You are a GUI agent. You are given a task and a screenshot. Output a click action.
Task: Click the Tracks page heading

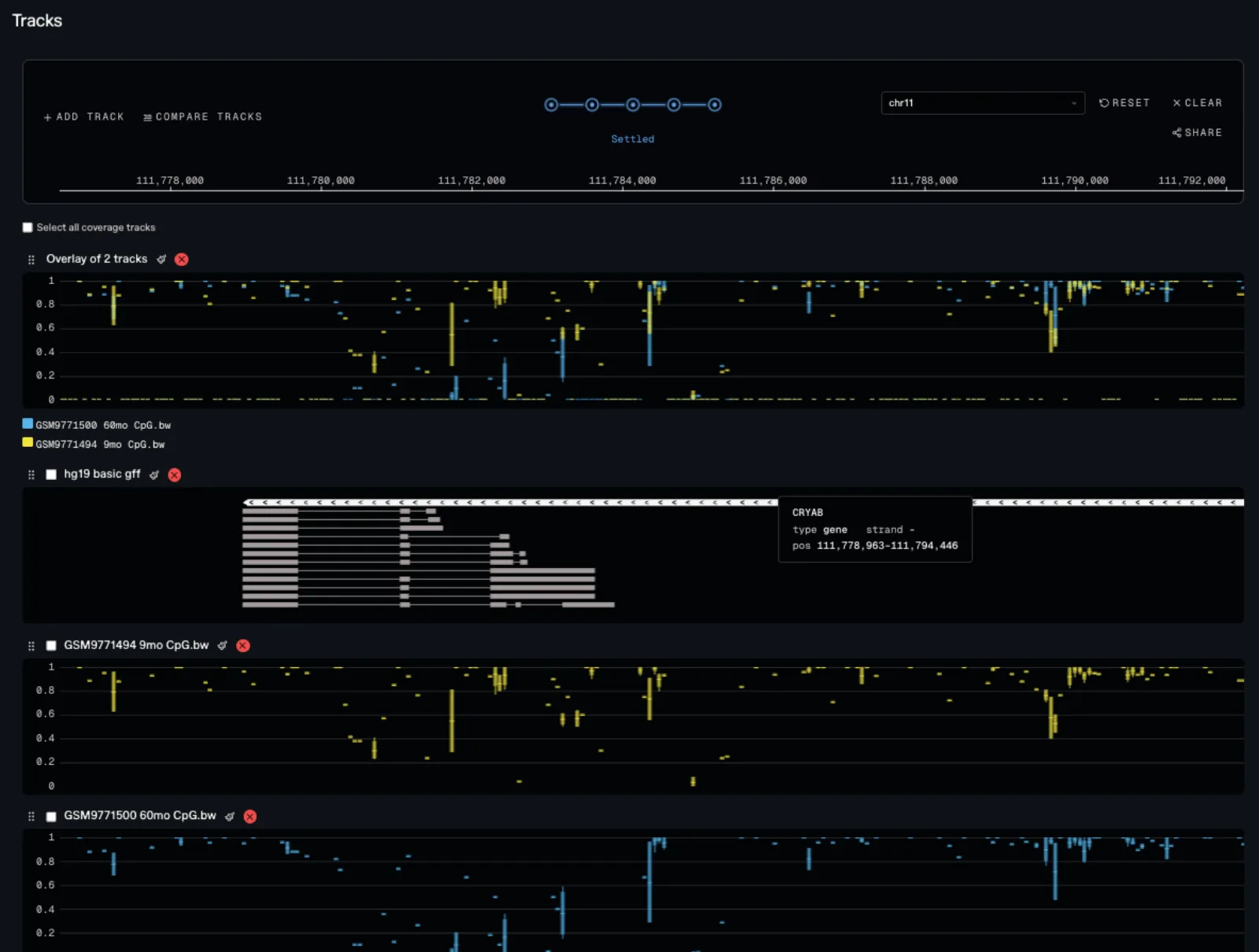tap(37, 20)
